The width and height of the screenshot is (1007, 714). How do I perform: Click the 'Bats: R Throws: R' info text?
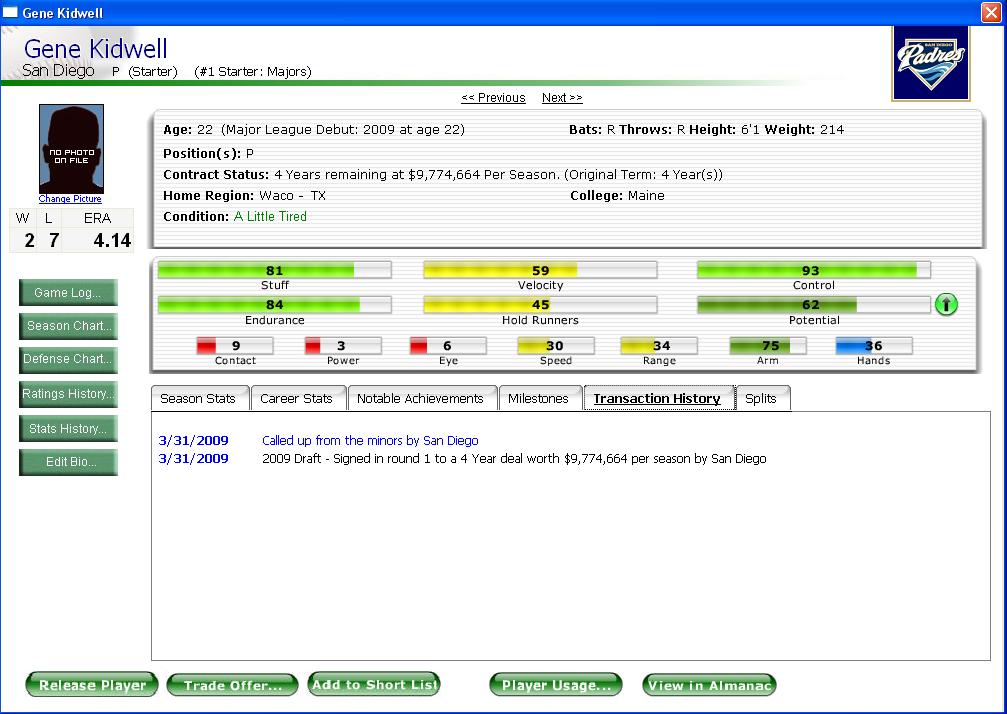(627, 130)
